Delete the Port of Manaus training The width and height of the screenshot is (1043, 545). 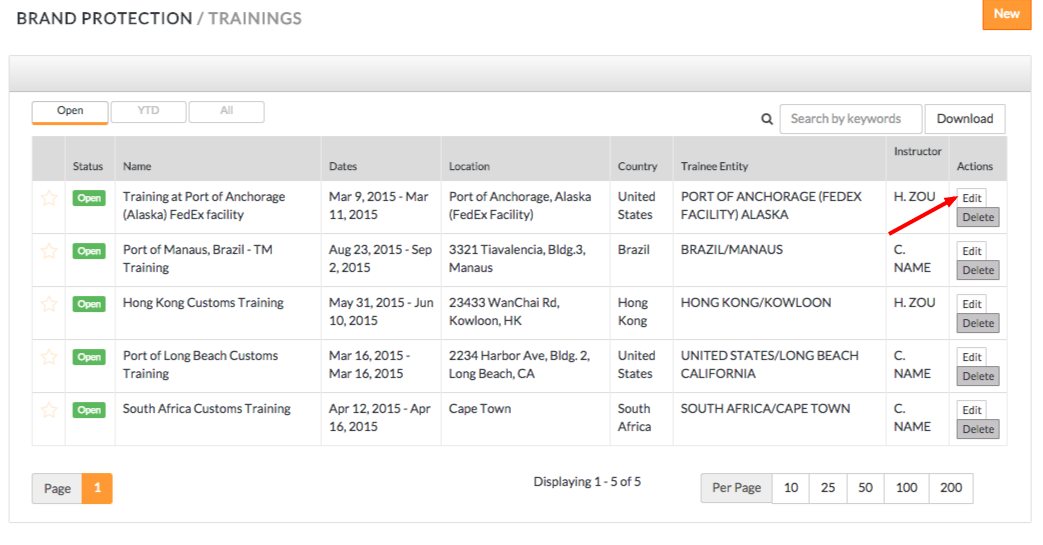977,271
